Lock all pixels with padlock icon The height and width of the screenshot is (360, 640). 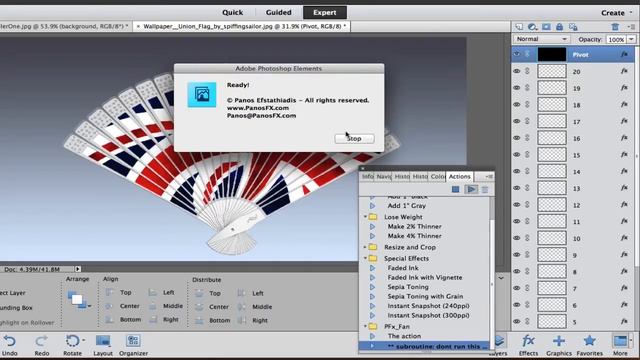coord(560,27)
